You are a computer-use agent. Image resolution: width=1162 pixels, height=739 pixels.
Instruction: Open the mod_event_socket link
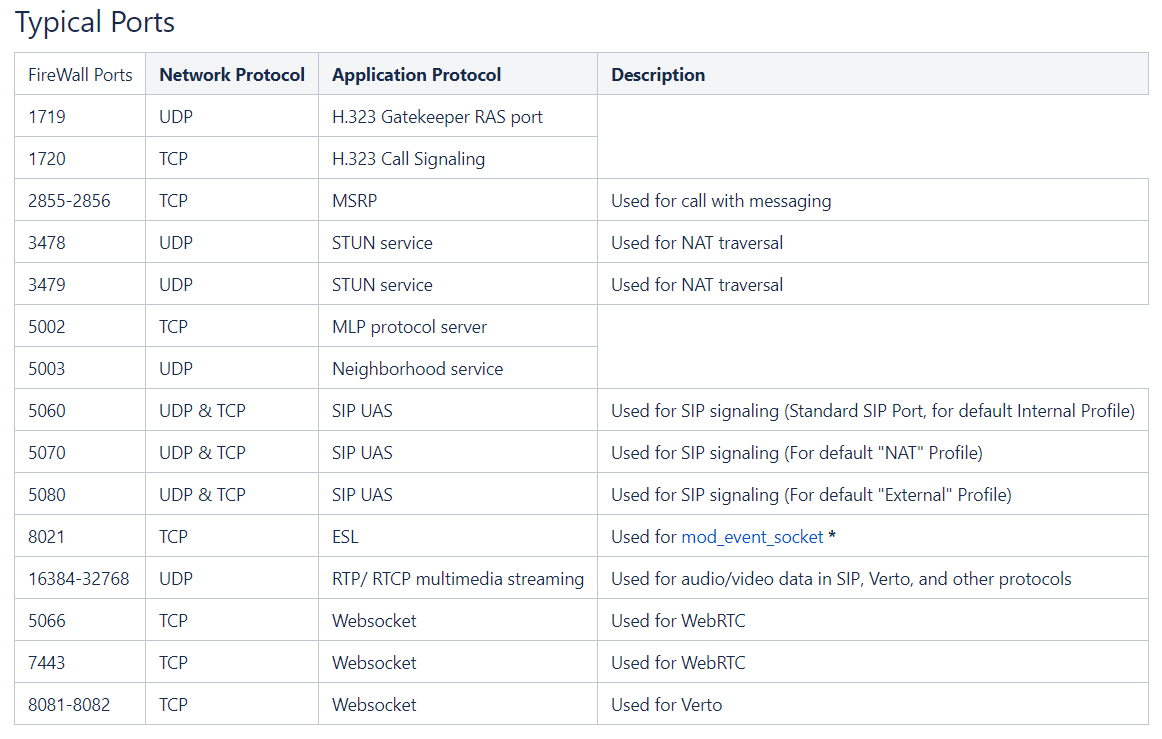751,537
